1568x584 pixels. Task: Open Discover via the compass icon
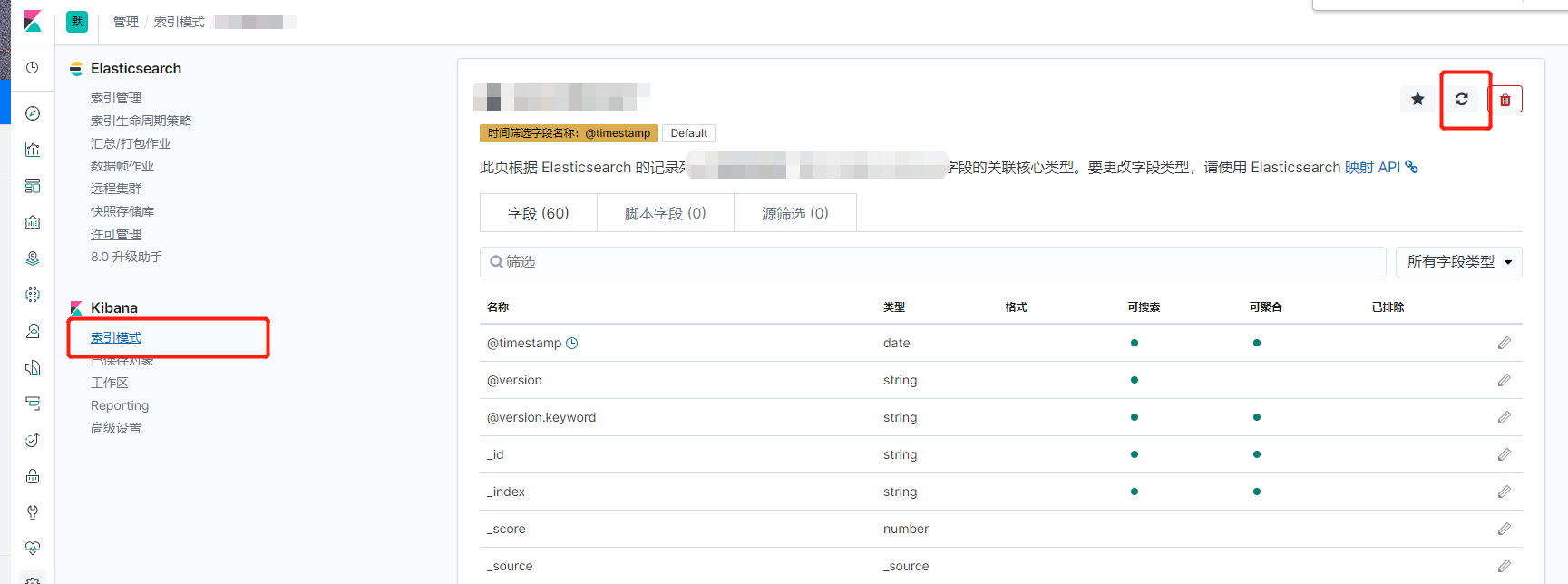(33, 113)
